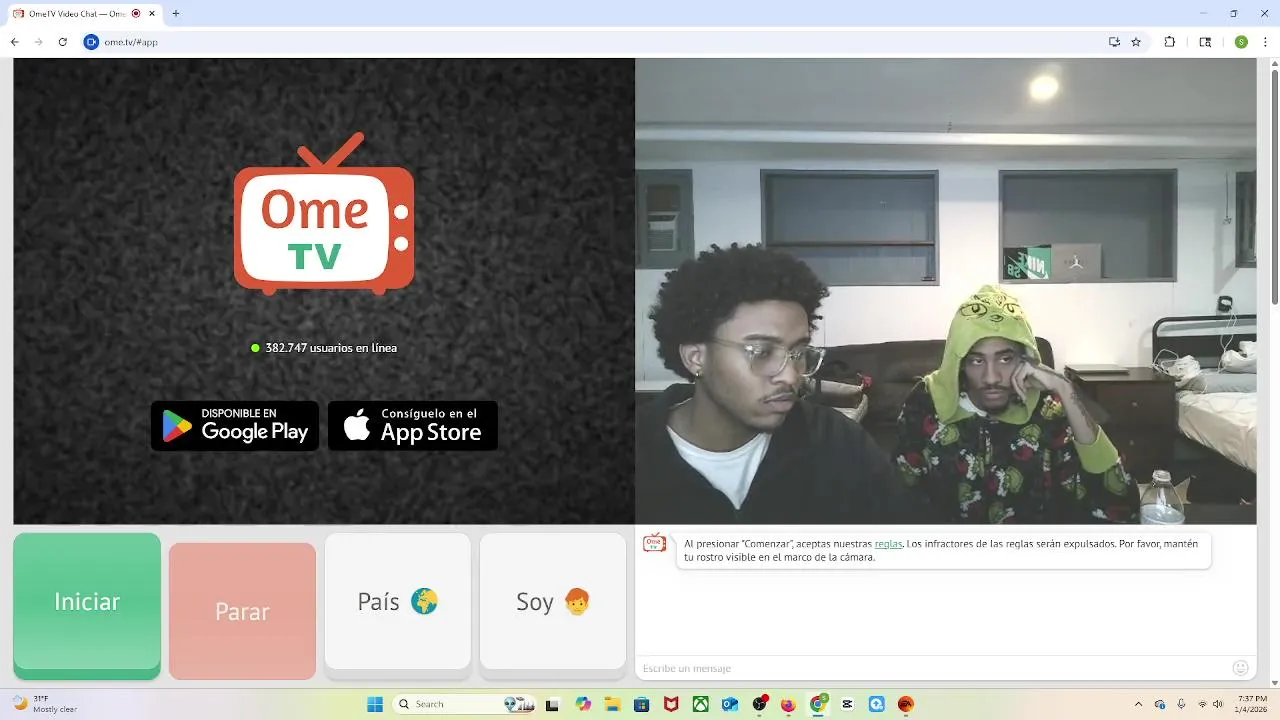Viewport: 1280px width, 720px height.
Task: Close the OmeTV Video Chat tab
Action: [152, 14]
